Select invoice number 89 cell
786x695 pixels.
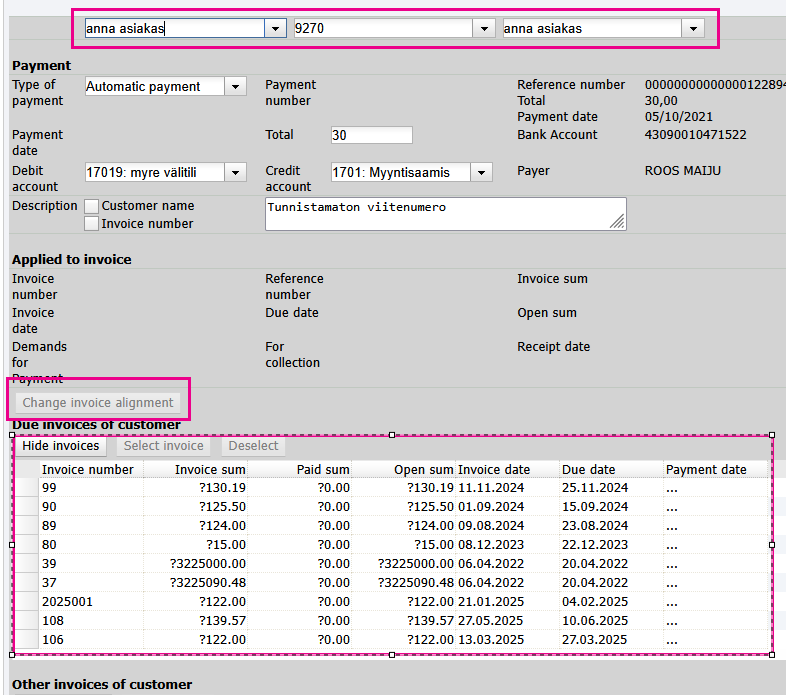click(91, 526)
